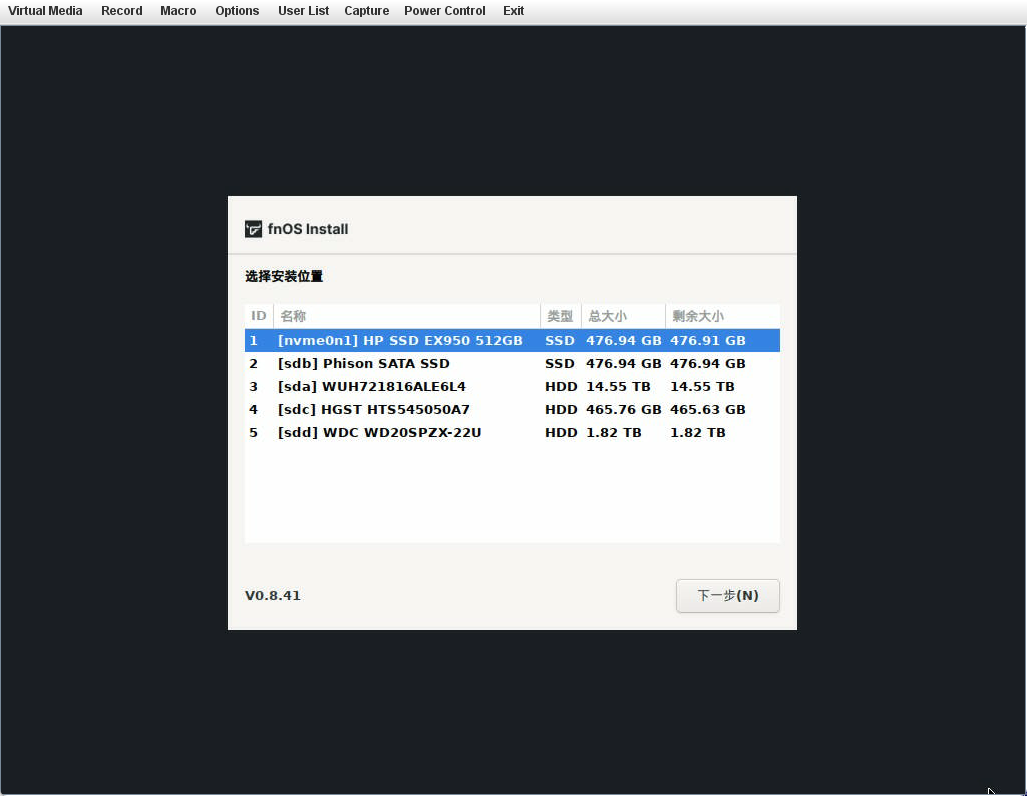The height and width of the screenshot is (796, 1027).
Task: Click the 名称 column header
Action: click(x=291, y=315)
